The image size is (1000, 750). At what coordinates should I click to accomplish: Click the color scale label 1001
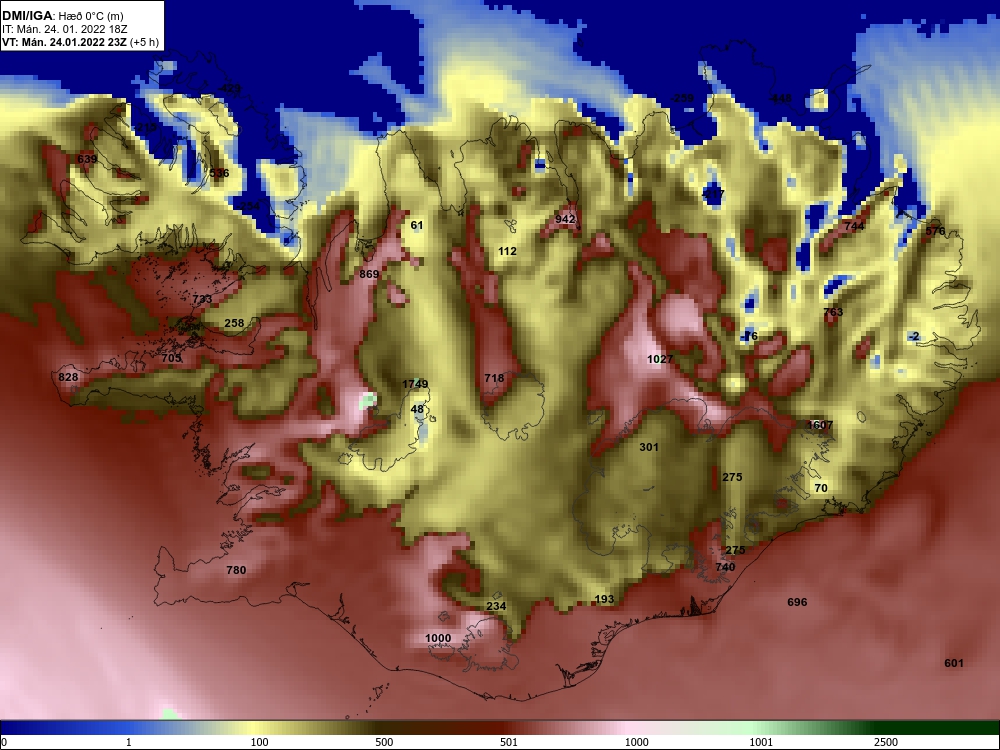(761, 742)
